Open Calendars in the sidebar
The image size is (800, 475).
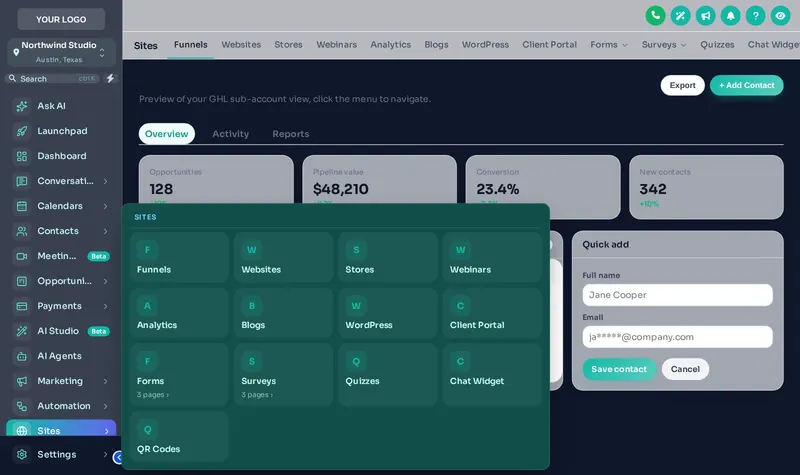[61, 206]
